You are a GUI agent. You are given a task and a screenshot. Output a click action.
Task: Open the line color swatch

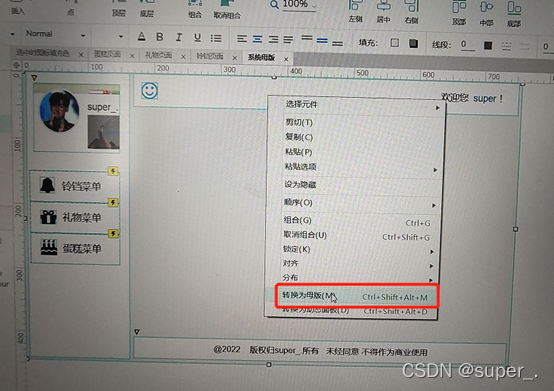coord(488,46)
